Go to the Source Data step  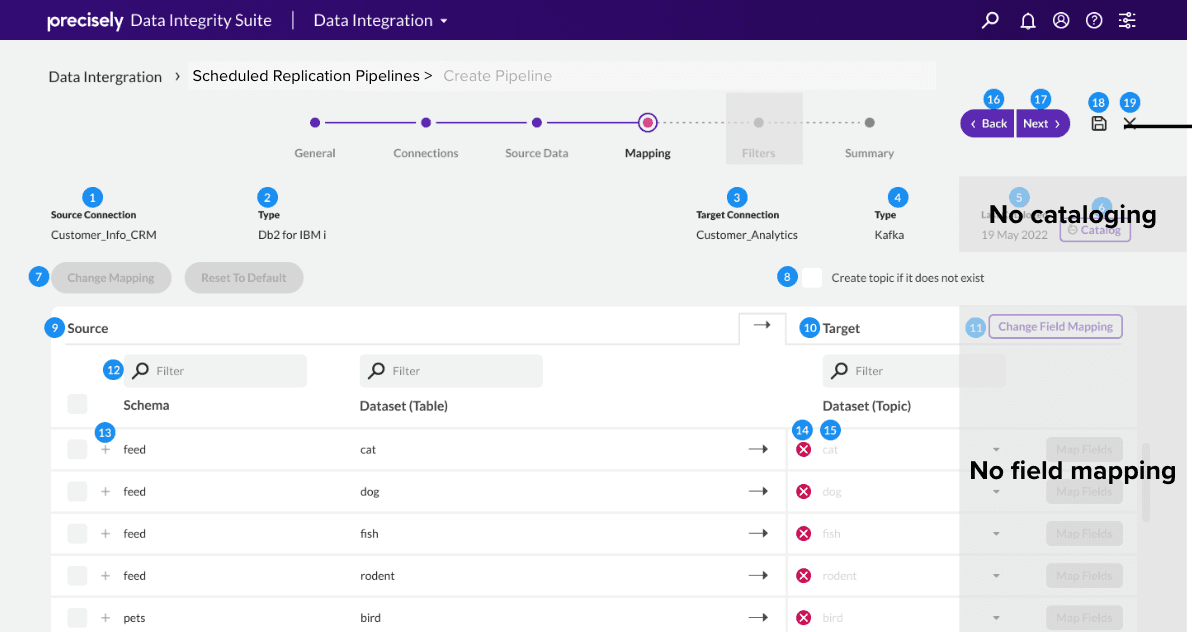(537, 122)
